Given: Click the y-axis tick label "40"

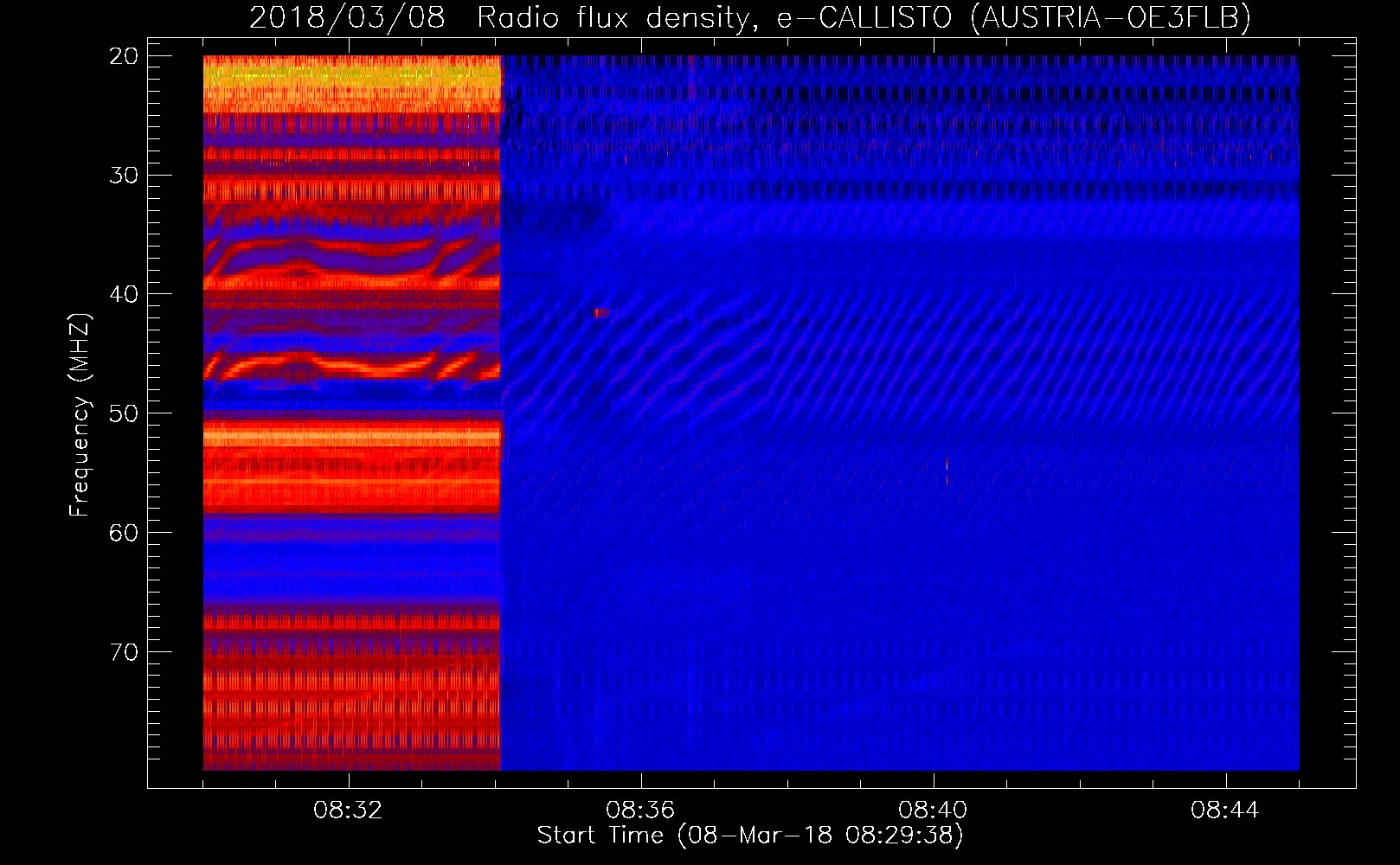Looking at the screenshot, I should tap(125, 294).
